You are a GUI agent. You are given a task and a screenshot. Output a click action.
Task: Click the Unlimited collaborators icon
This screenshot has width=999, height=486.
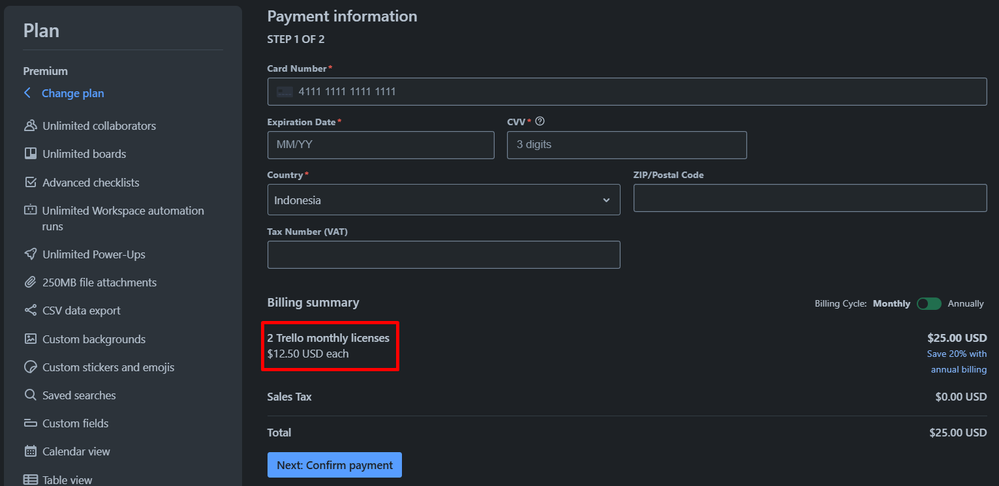30,126
